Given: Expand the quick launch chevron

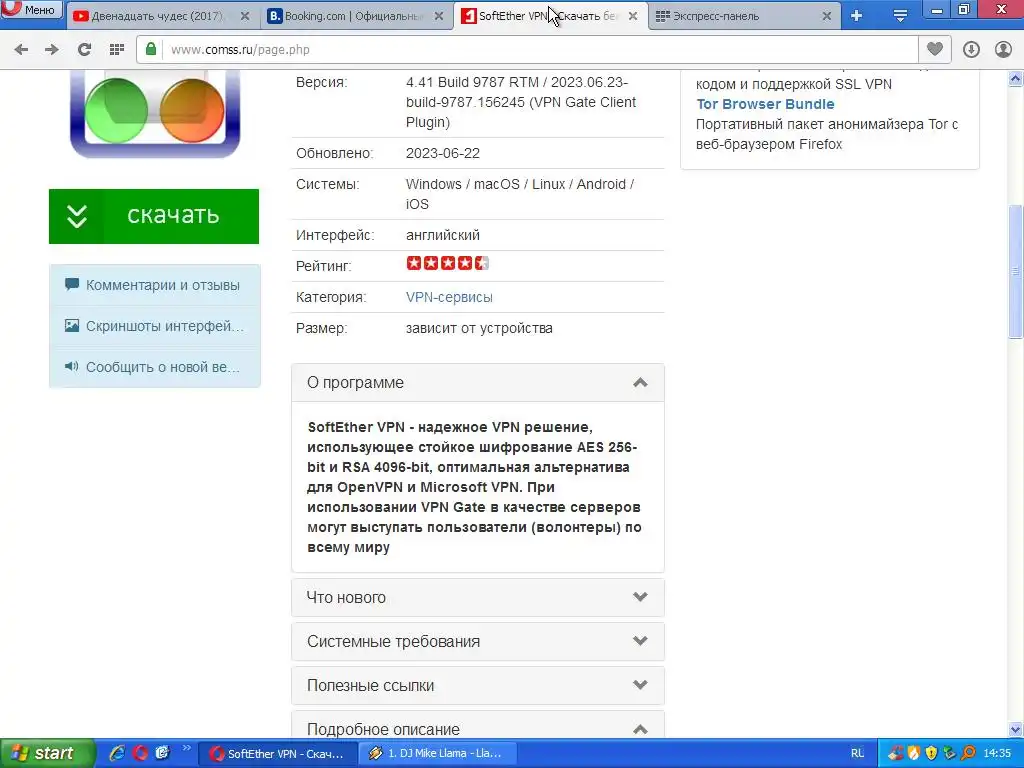Looking at the screenshot, I should pos(186,748).
